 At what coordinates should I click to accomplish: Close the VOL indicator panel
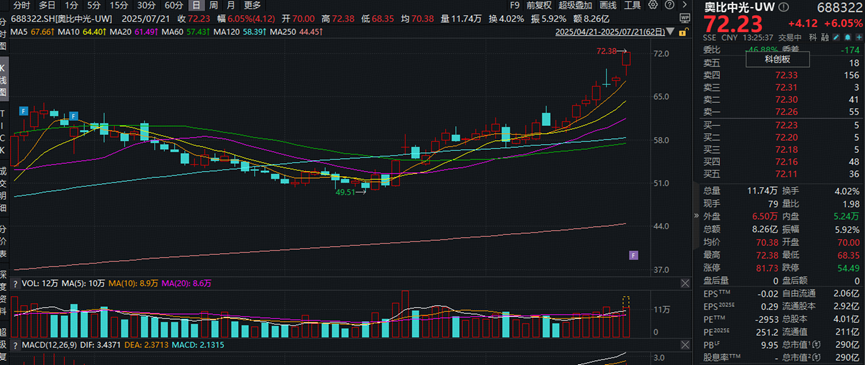click(x=684, y=283)
